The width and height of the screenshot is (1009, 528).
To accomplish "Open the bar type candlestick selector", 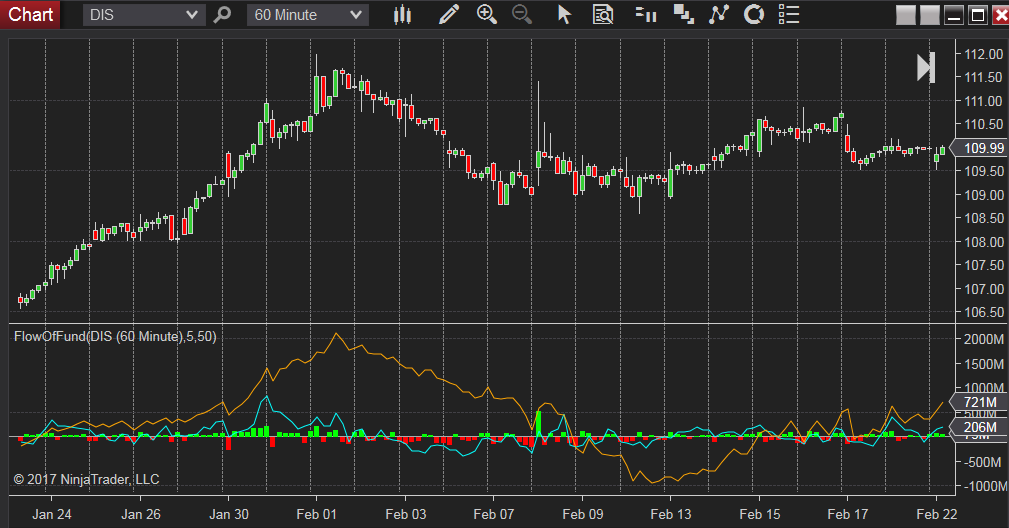I will [x=402, y=14].
